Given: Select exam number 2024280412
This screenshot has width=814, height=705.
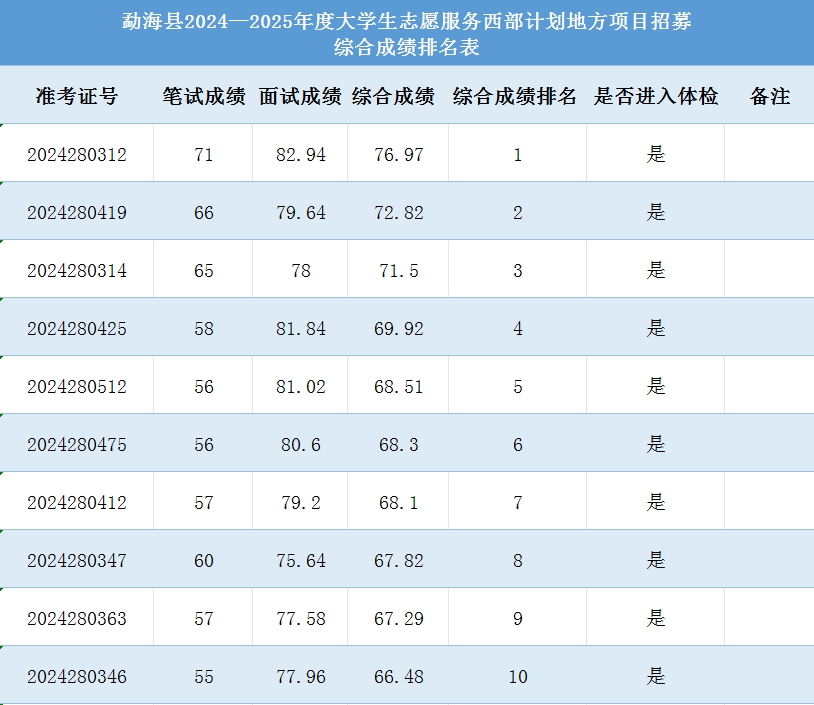Looking at the screenshot, I should [x=77, y=503].
